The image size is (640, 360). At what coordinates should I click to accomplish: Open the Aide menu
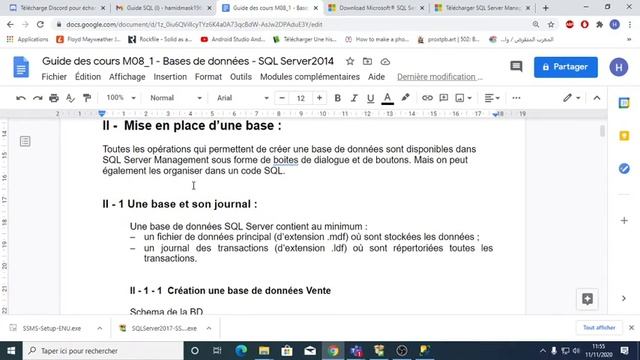(376, 77)
